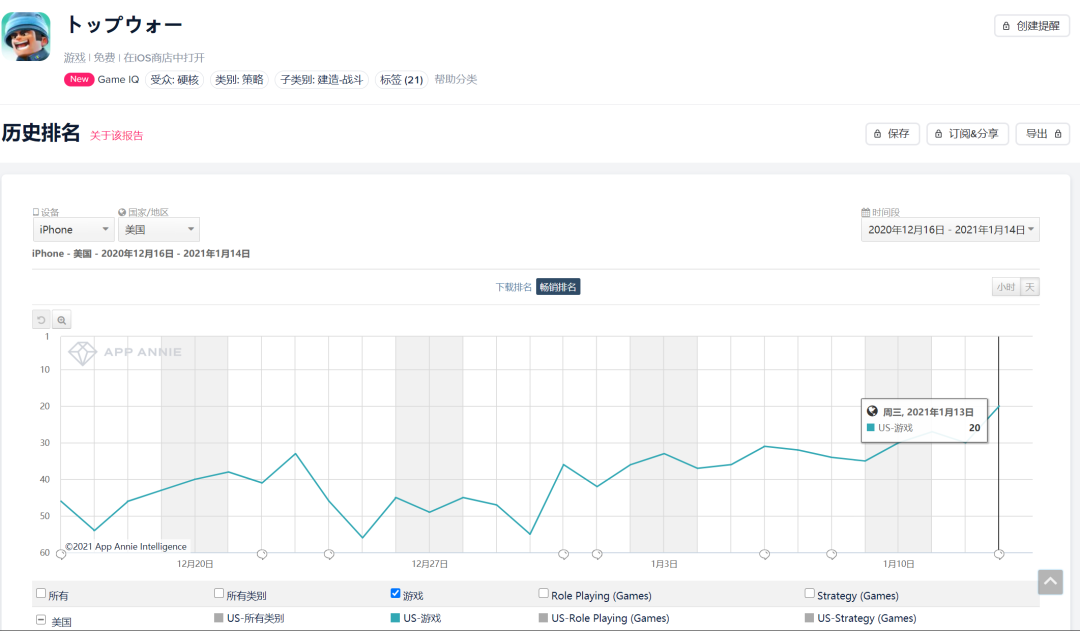Select the 小时 hourly view tab
The image size is (1080, 631).
point(1005,287)
